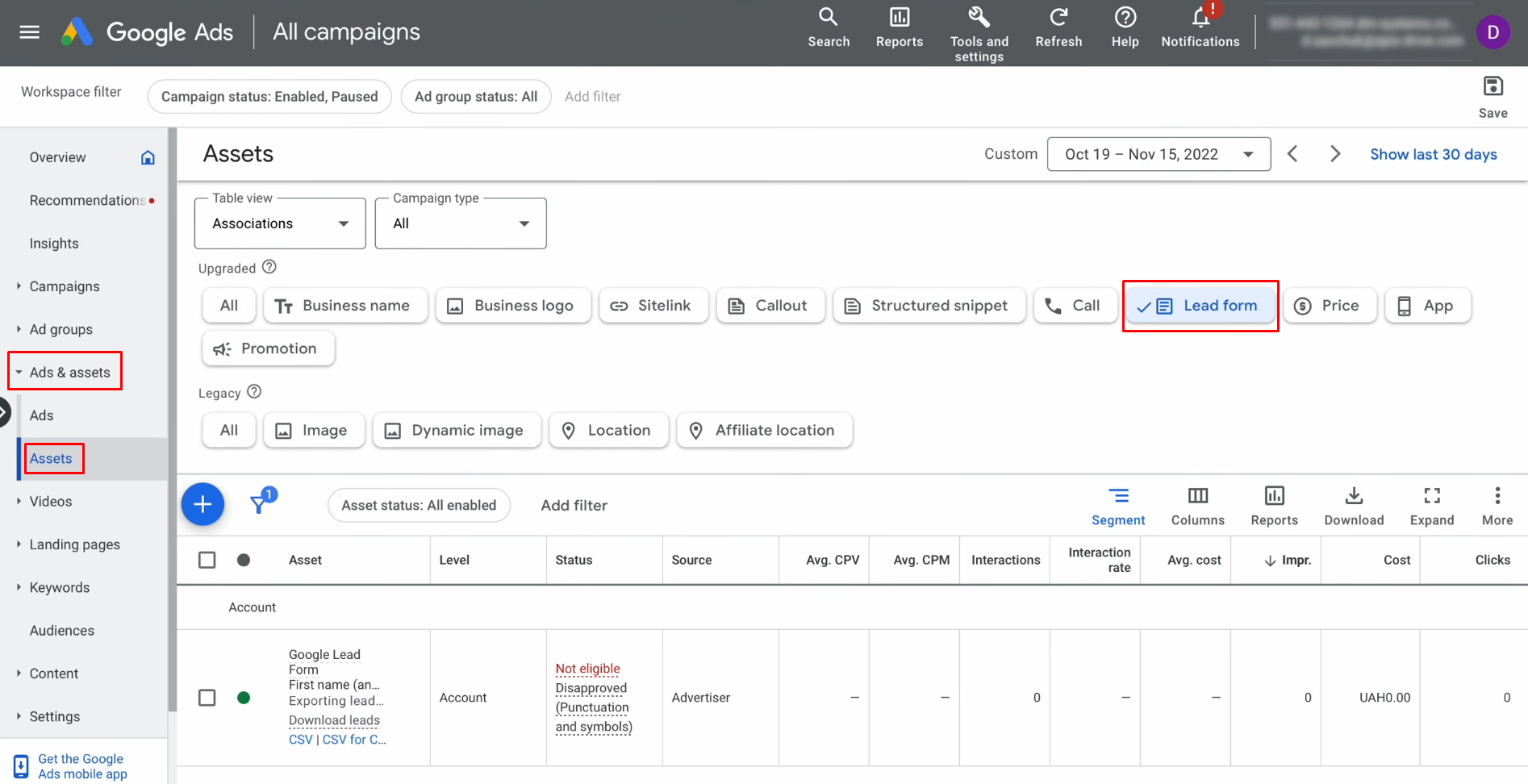Image resolution: width=1528 pixels, height=784 pixels.
Task: Click the Not eligible status text
Action: click(x=587, y=669)
